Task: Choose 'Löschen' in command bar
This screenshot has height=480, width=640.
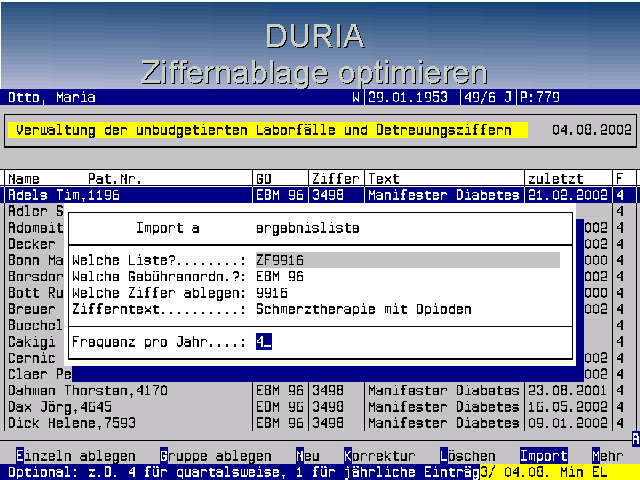Action: coord(468,456)
